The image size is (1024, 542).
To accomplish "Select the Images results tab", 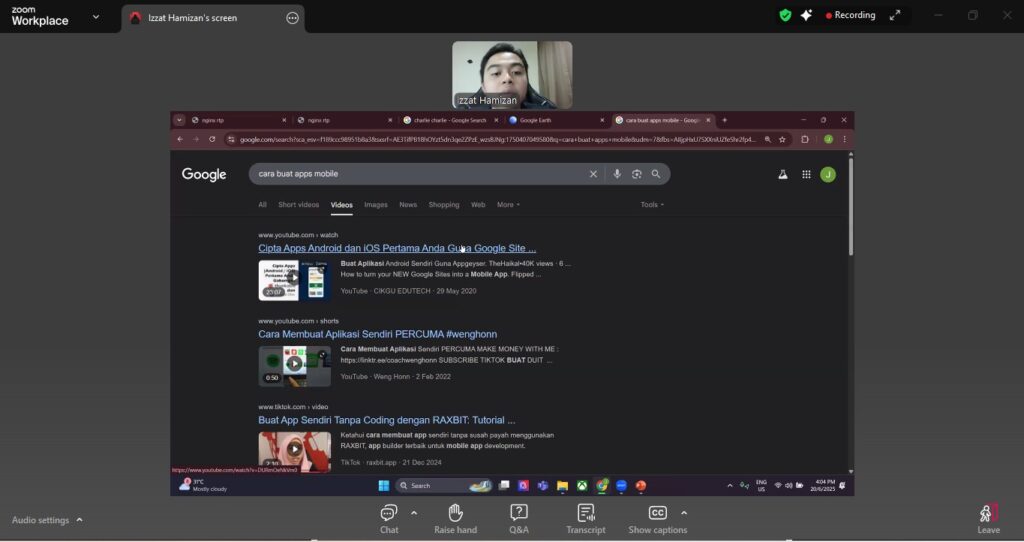I will click(x=376, y=204).
